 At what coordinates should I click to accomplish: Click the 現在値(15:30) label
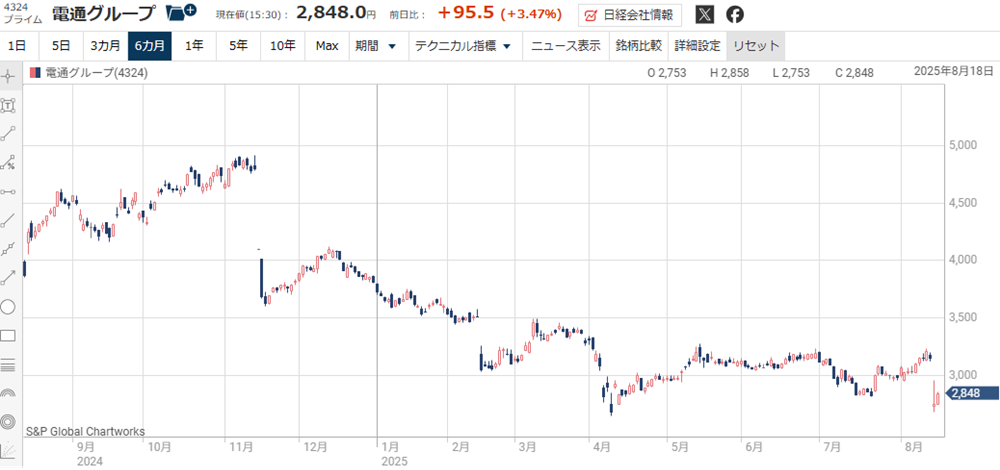click(252, 14)
